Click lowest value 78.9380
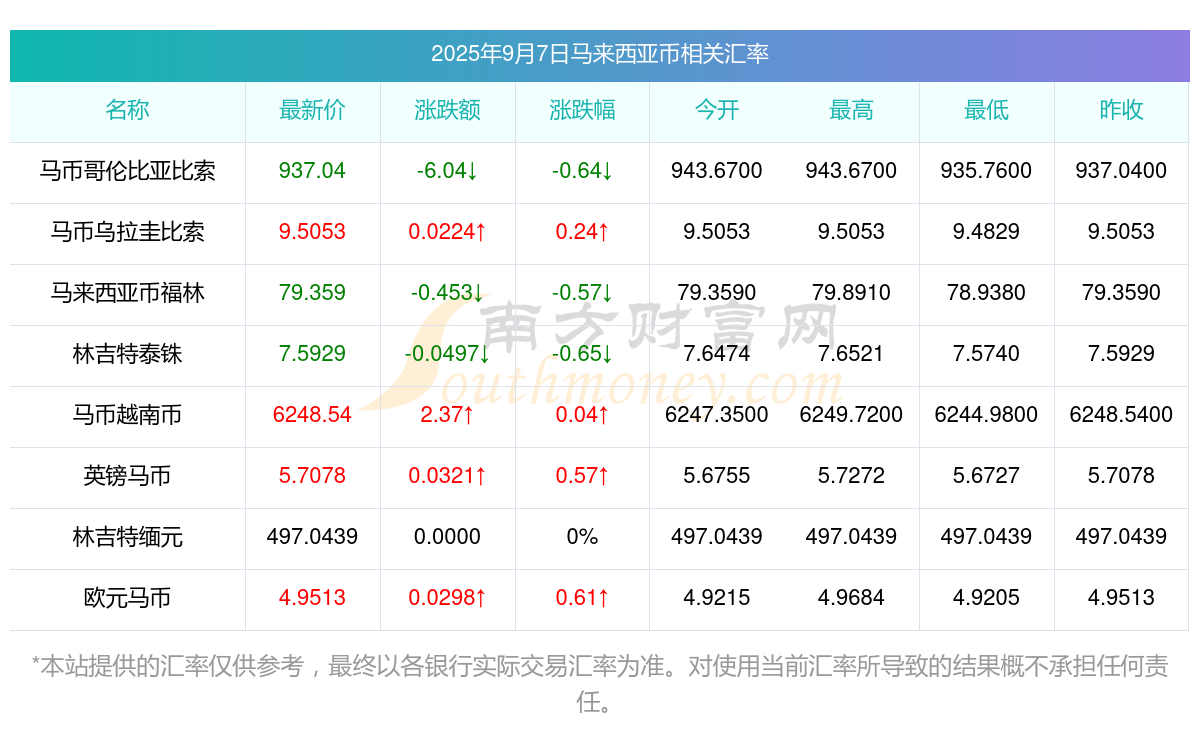The image size is (1200, 733). click(x=986, y=293)
